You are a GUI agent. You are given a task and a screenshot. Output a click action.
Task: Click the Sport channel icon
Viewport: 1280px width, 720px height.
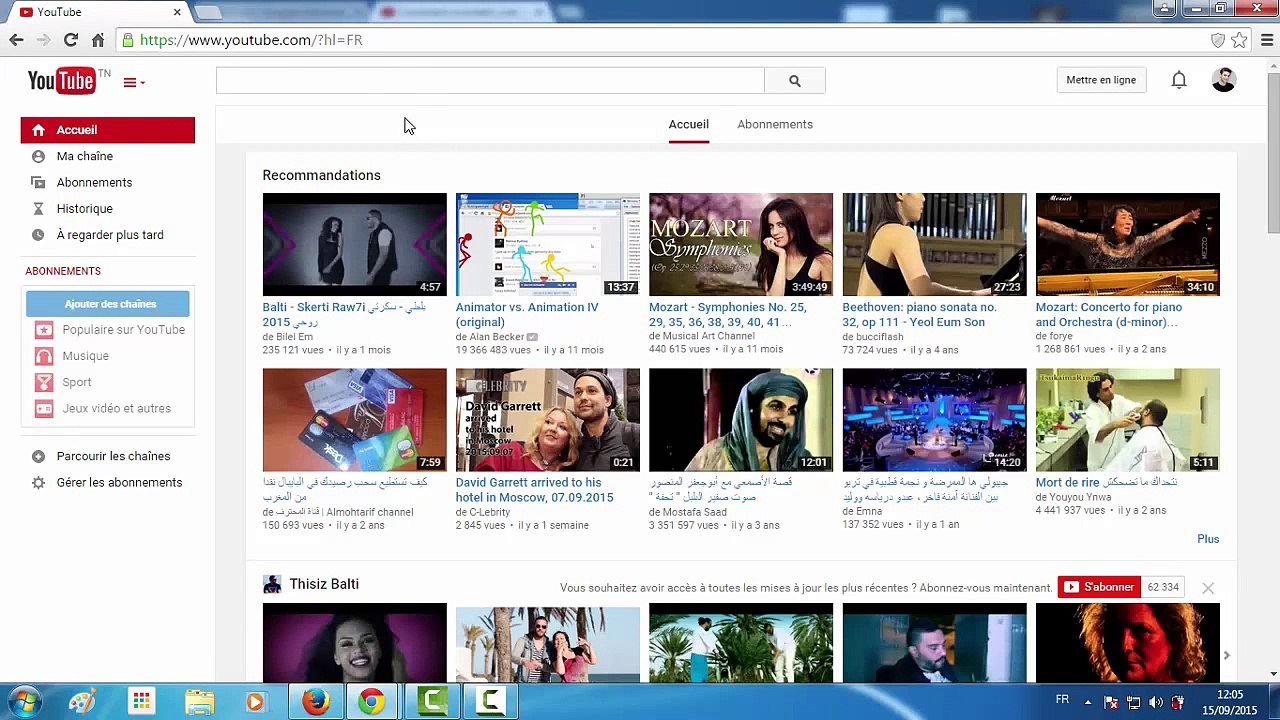coord(43,382)
